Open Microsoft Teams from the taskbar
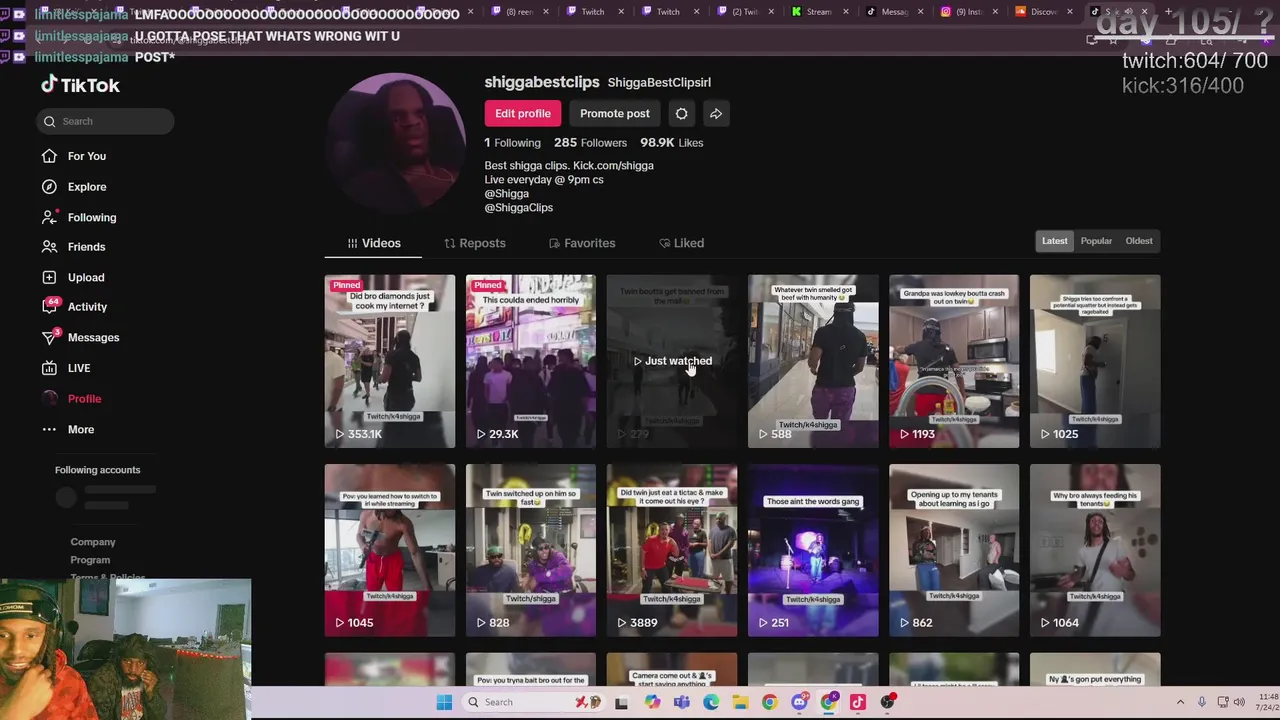This screenshot has height=720, width=1280. point(682,702)
